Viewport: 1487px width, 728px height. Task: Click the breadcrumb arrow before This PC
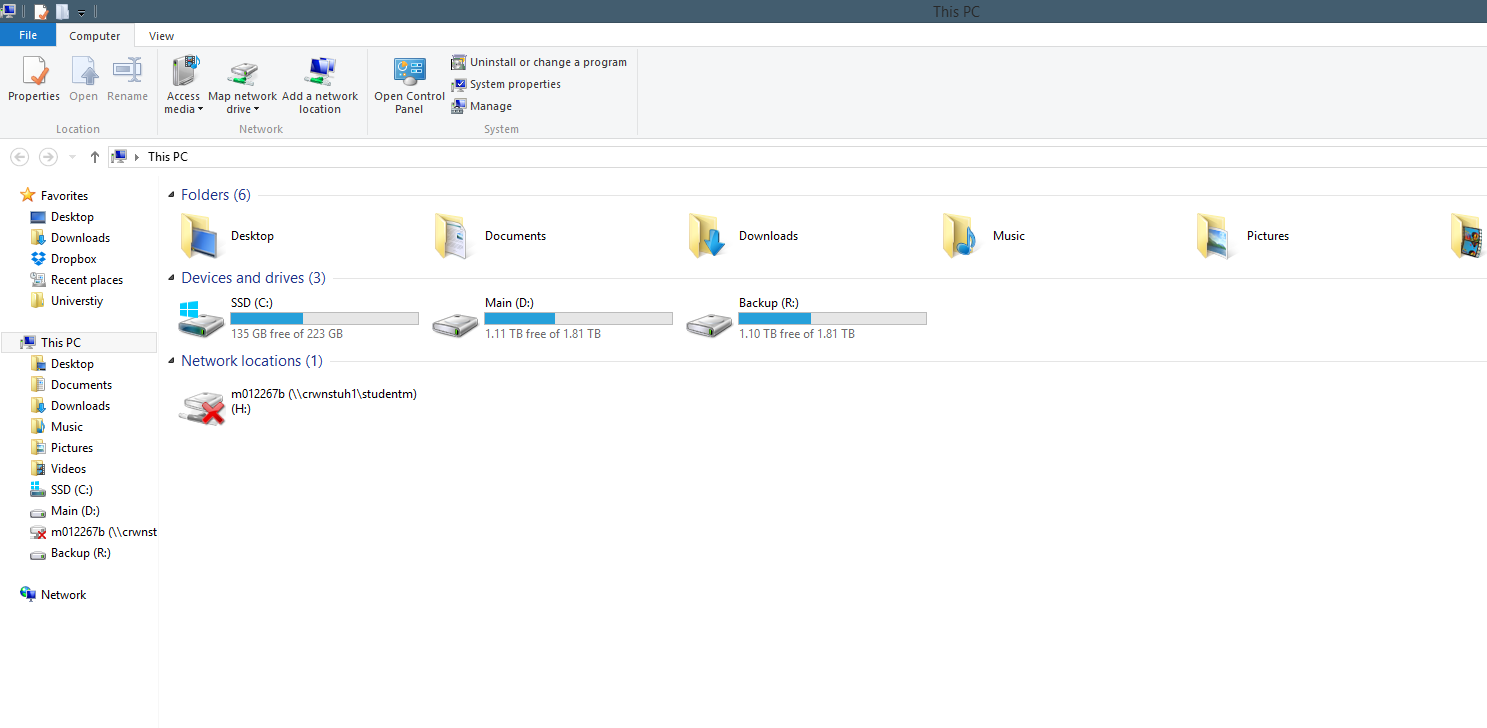pos(137,157)
